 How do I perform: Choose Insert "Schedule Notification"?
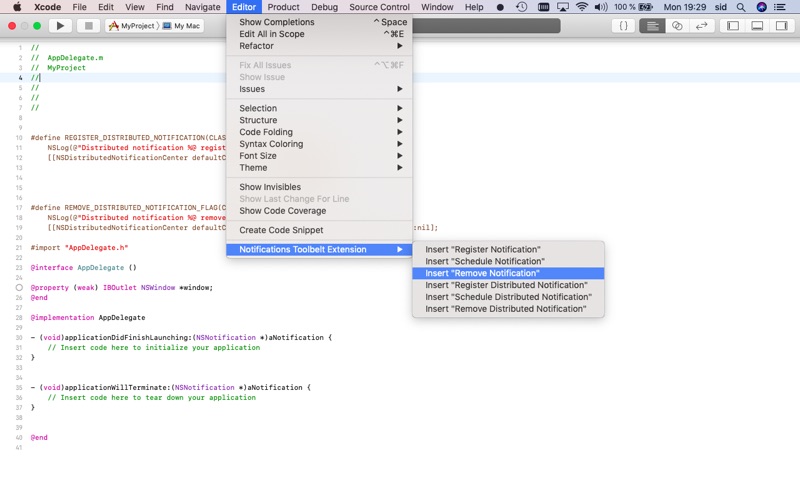click(508, 261)
